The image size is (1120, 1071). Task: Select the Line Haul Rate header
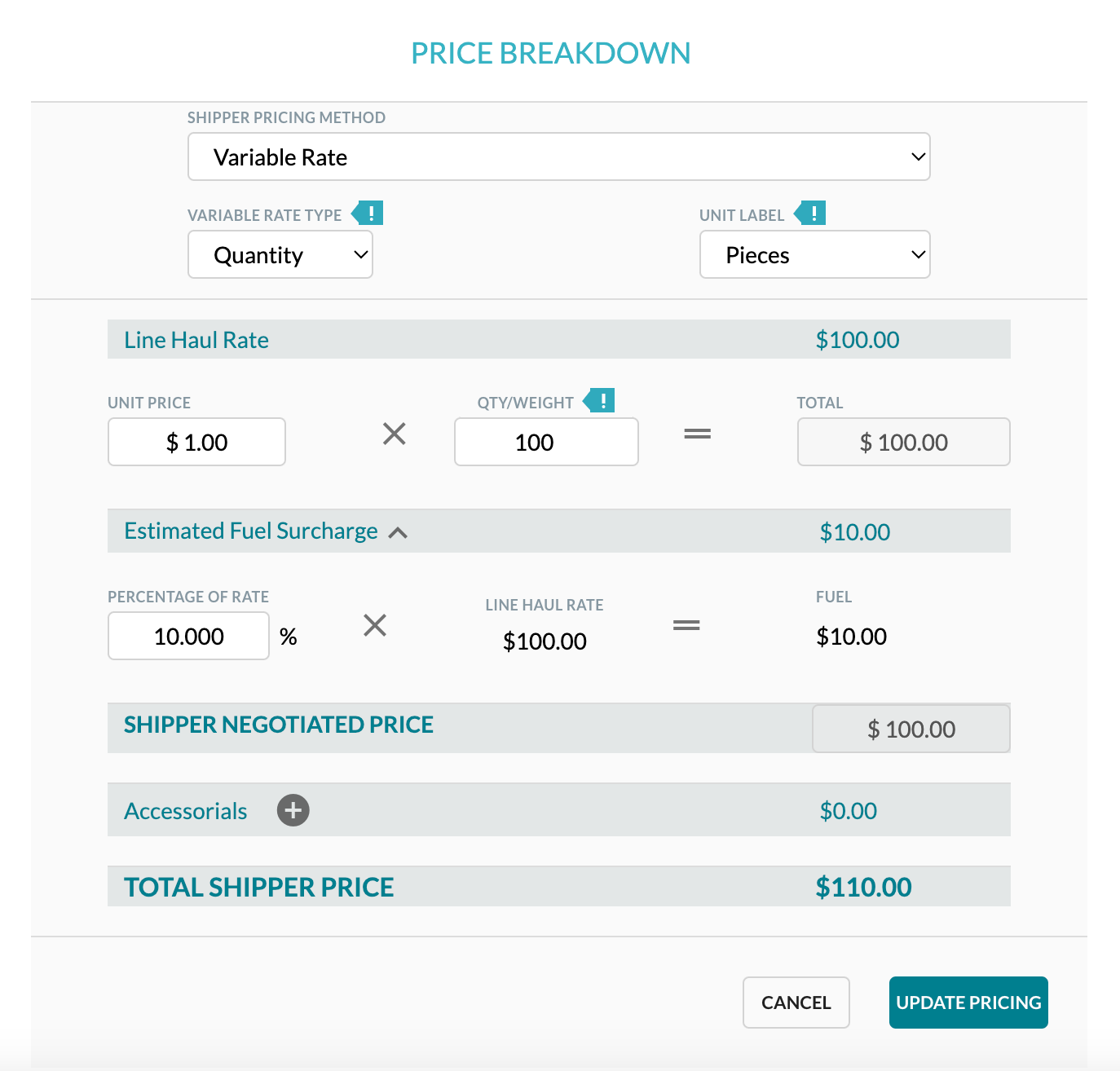(x=196, y=339)
